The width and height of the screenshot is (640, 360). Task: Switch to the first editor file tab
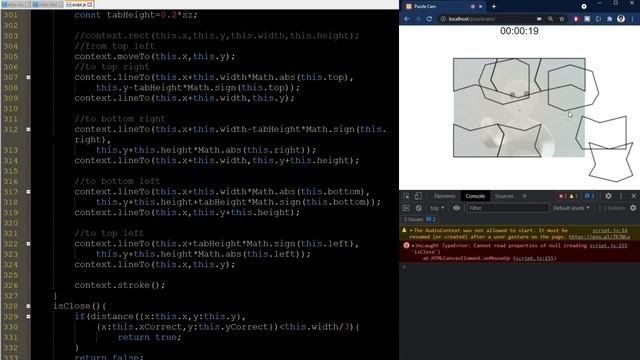[16, 4]
